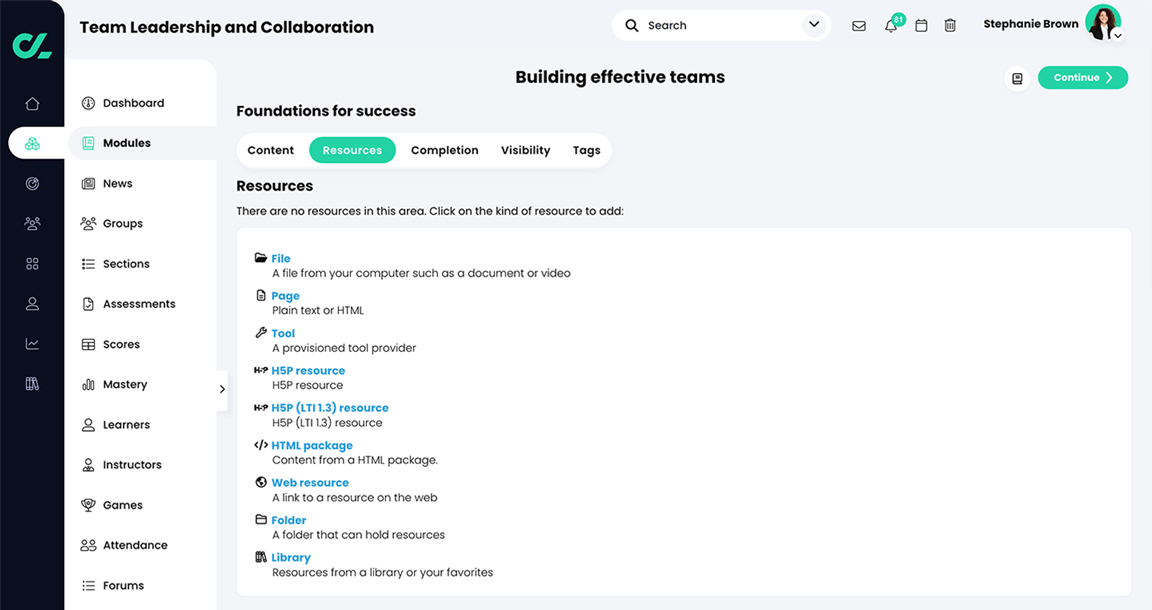
Task: Open the library books icon in the left rail
Action: pyautogui.click(x=32, y=383)
